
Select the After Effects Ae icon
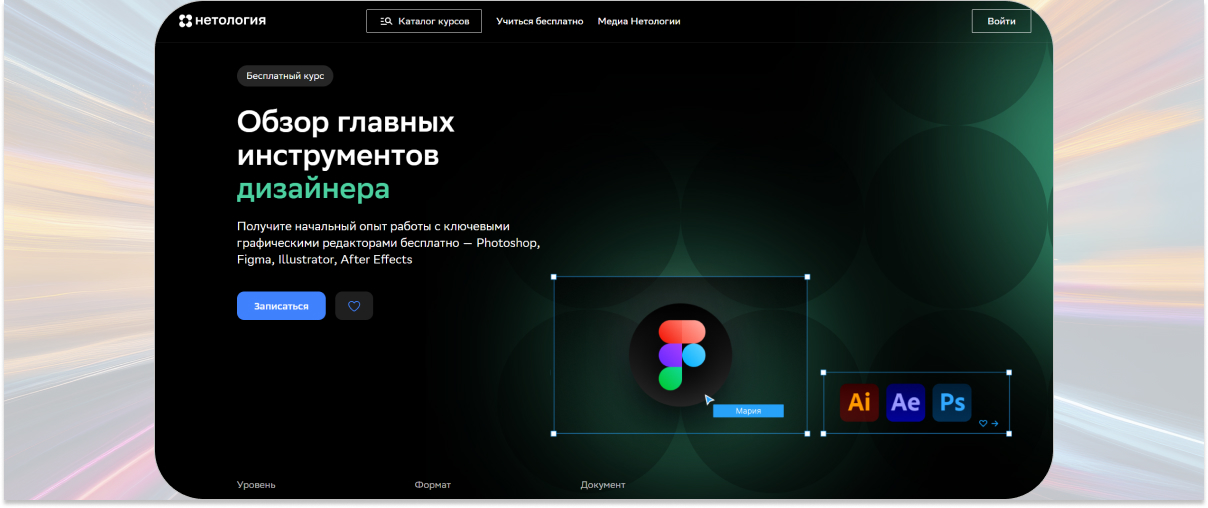tap(905, 402)
